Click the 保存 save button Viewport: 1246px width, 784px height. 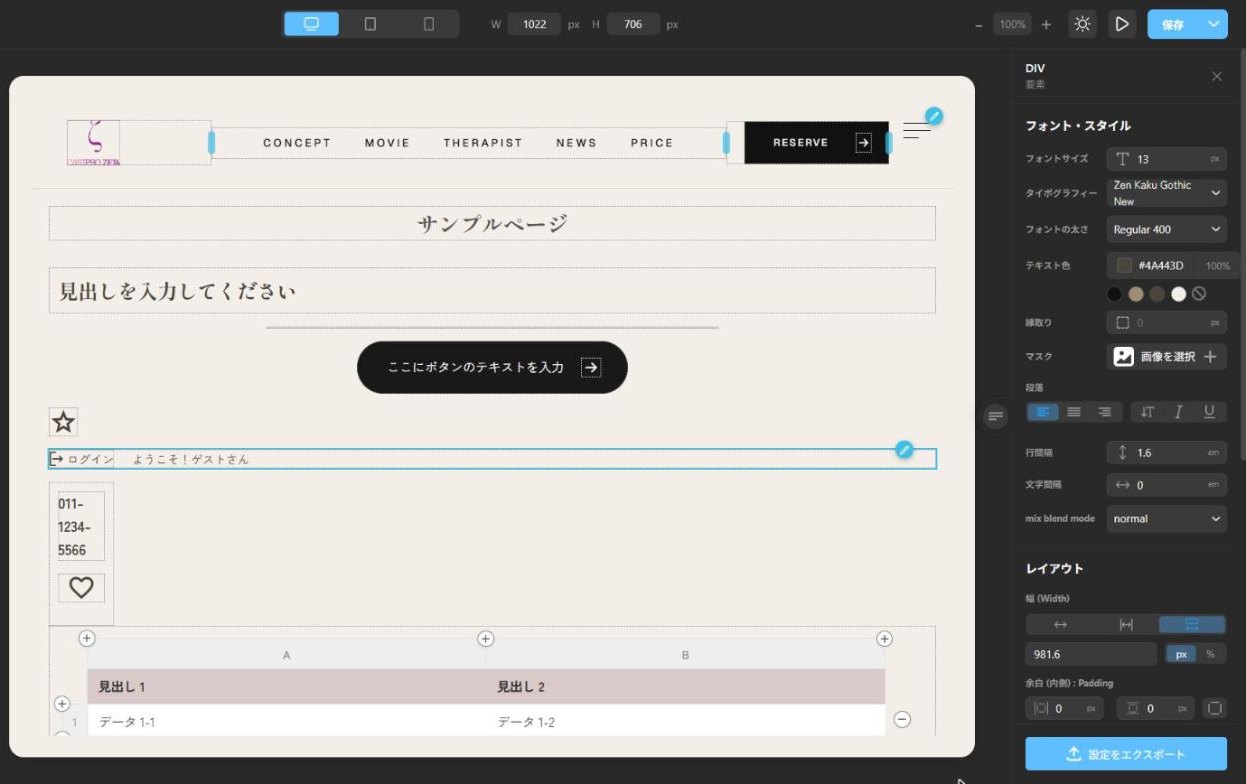1174,24
